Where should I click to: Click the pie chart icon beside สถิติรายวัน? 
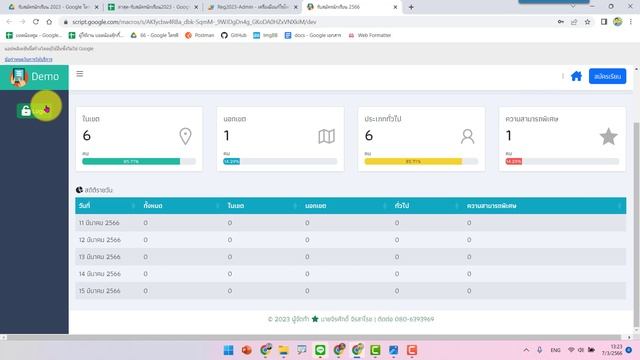pyautogui.click(x=79, y=190)
